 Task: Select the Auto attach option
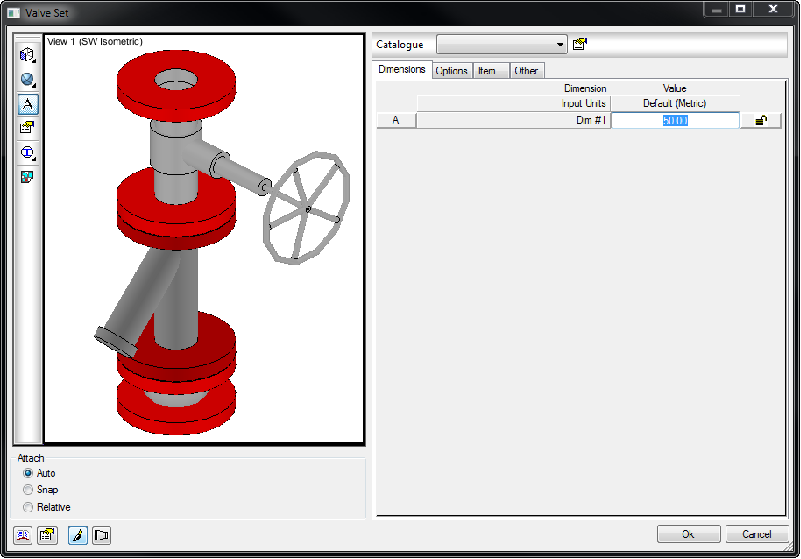click(x=39, y=473)
